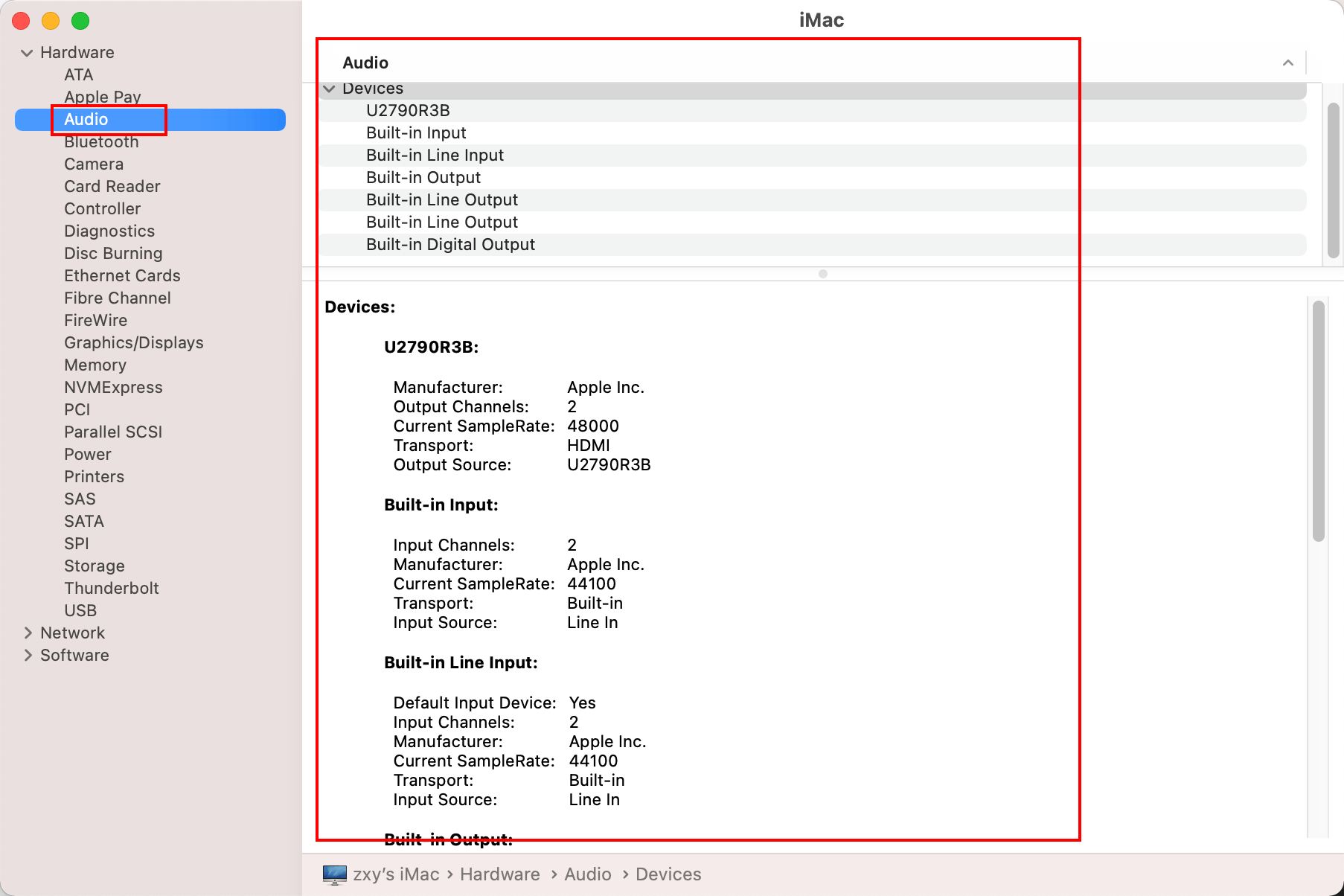The width and height of the screenshot is (1344, 896).
Task: Select Memory in the sidebar
Action: [x=95, y=365]
